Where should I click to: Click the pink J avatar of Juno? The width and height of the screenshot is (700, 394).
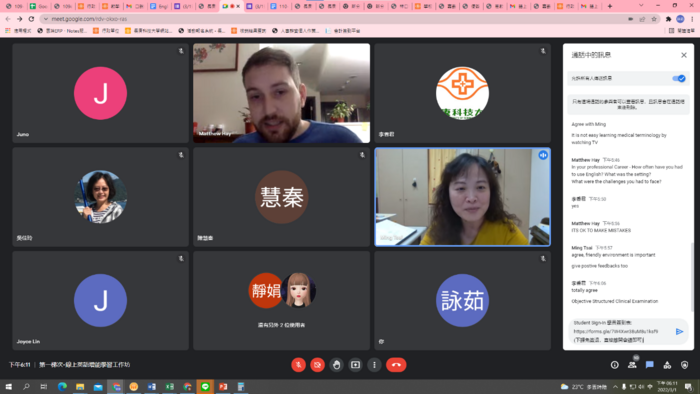pyautogui.click(x=100, y=93)
